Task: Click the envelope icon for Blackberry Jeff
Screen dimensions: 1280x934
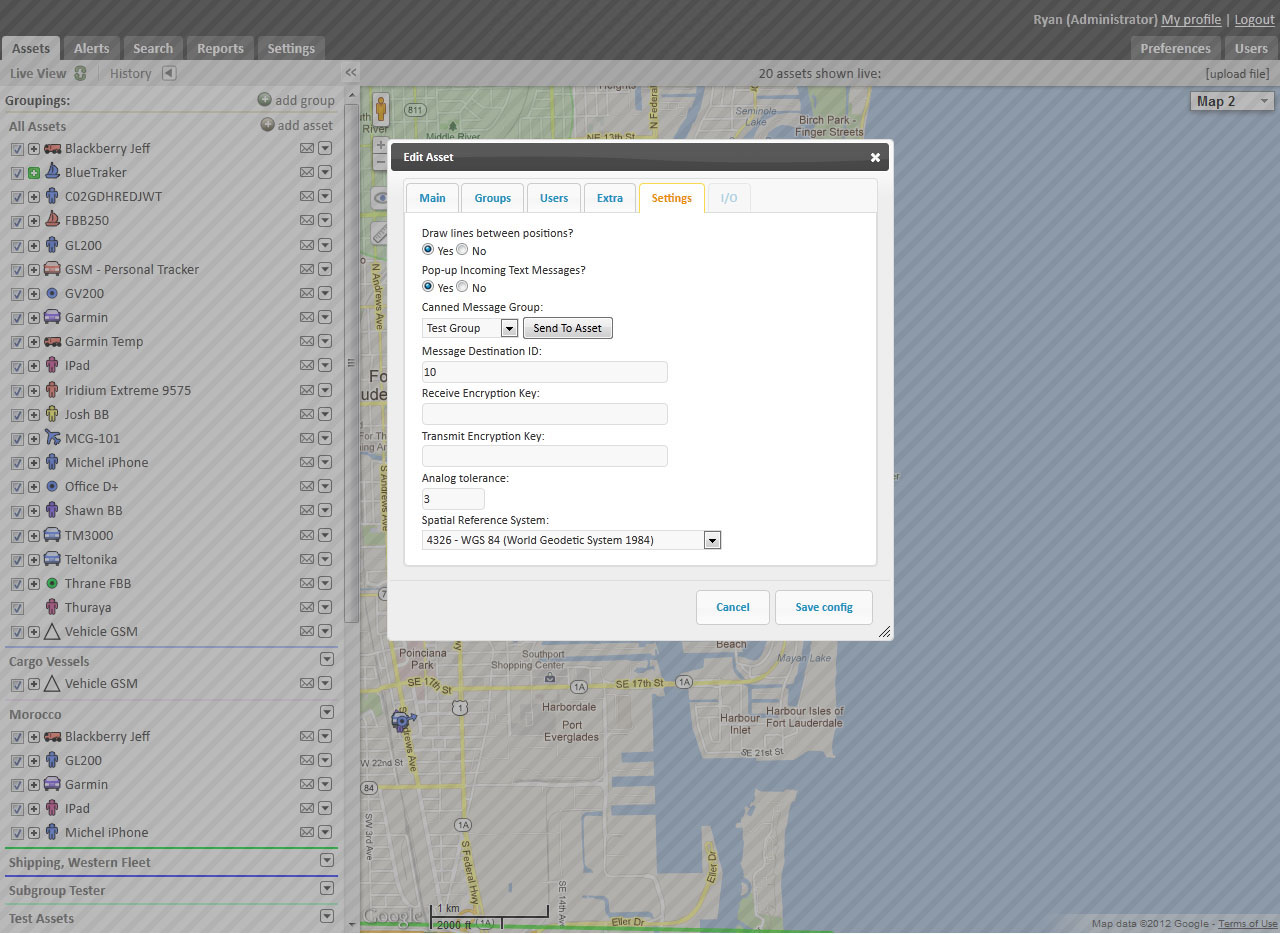Action: tap(307, 148)
